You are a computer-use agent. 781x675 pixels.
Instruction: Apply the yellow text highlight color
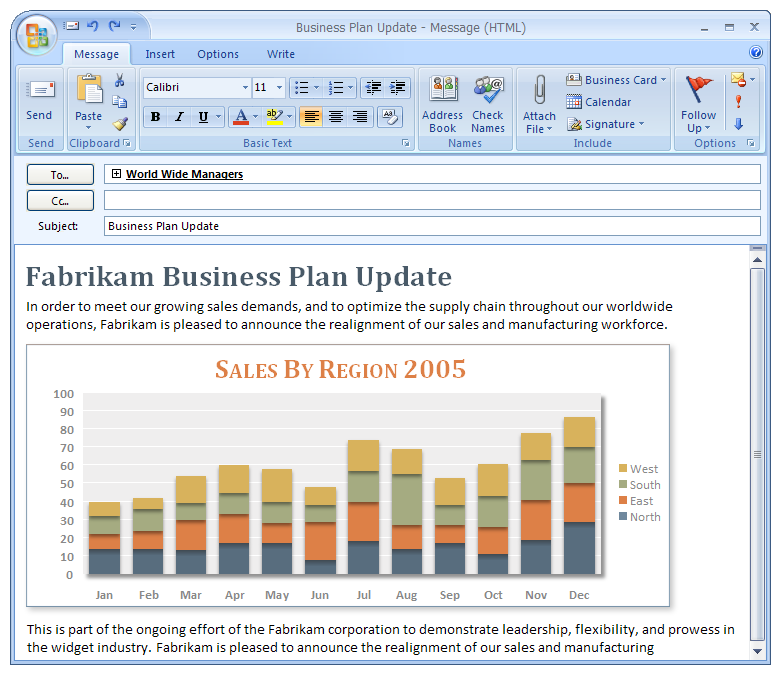[274, 117]
